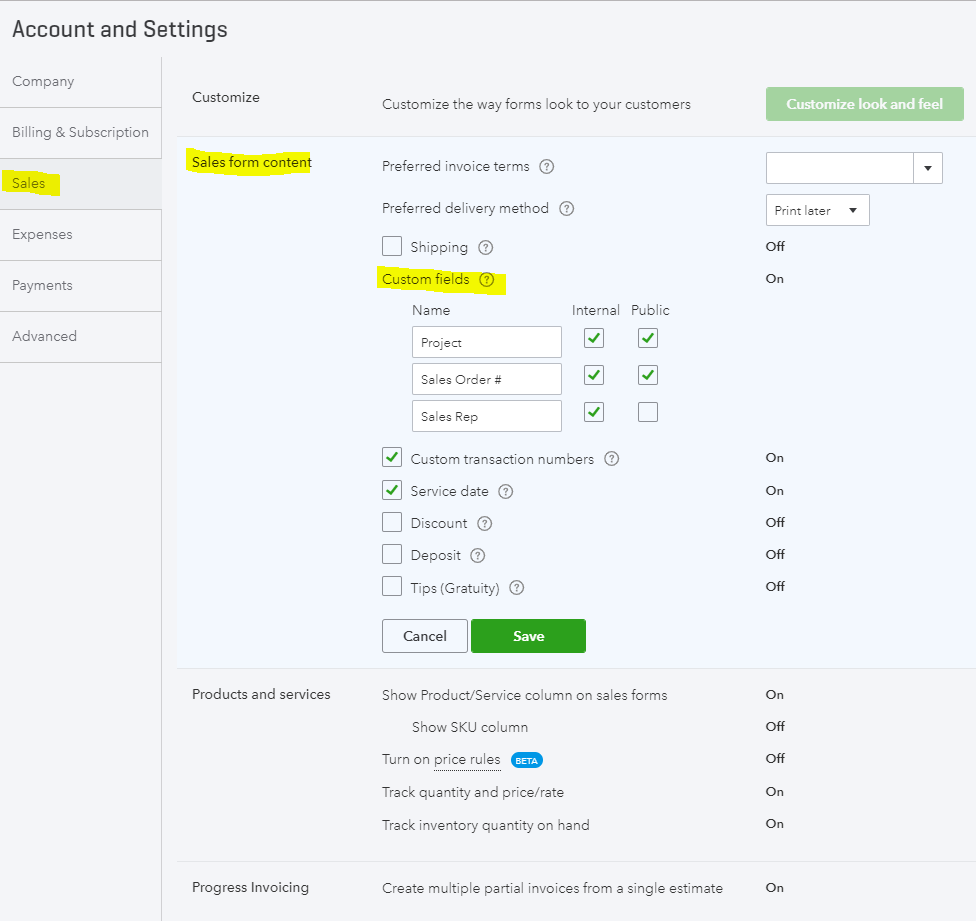Check the Public box for Sales Rep
Screen dimensions: 976x921
pyautogui.click(x=648, y=412)
